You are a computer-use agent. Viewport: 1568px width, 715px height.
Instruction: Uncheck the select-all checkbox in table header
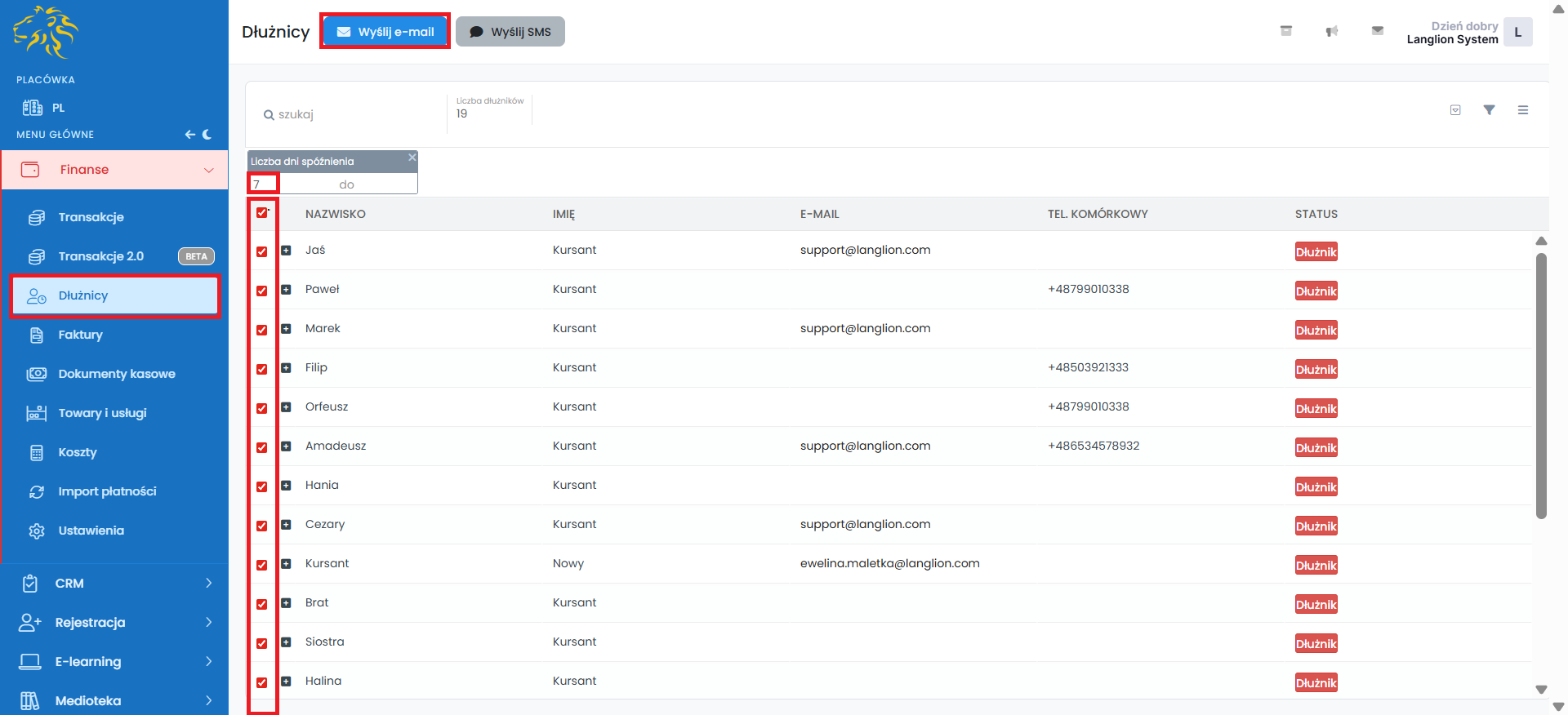click(261, 213)
